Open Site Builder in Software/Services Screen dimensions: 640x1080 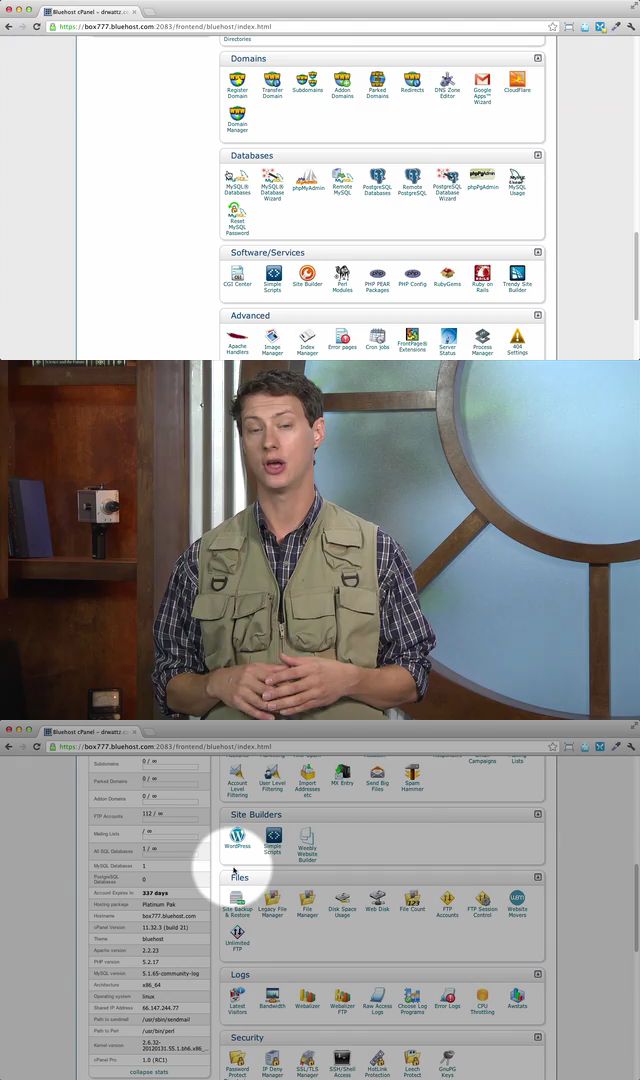(307, 276)
